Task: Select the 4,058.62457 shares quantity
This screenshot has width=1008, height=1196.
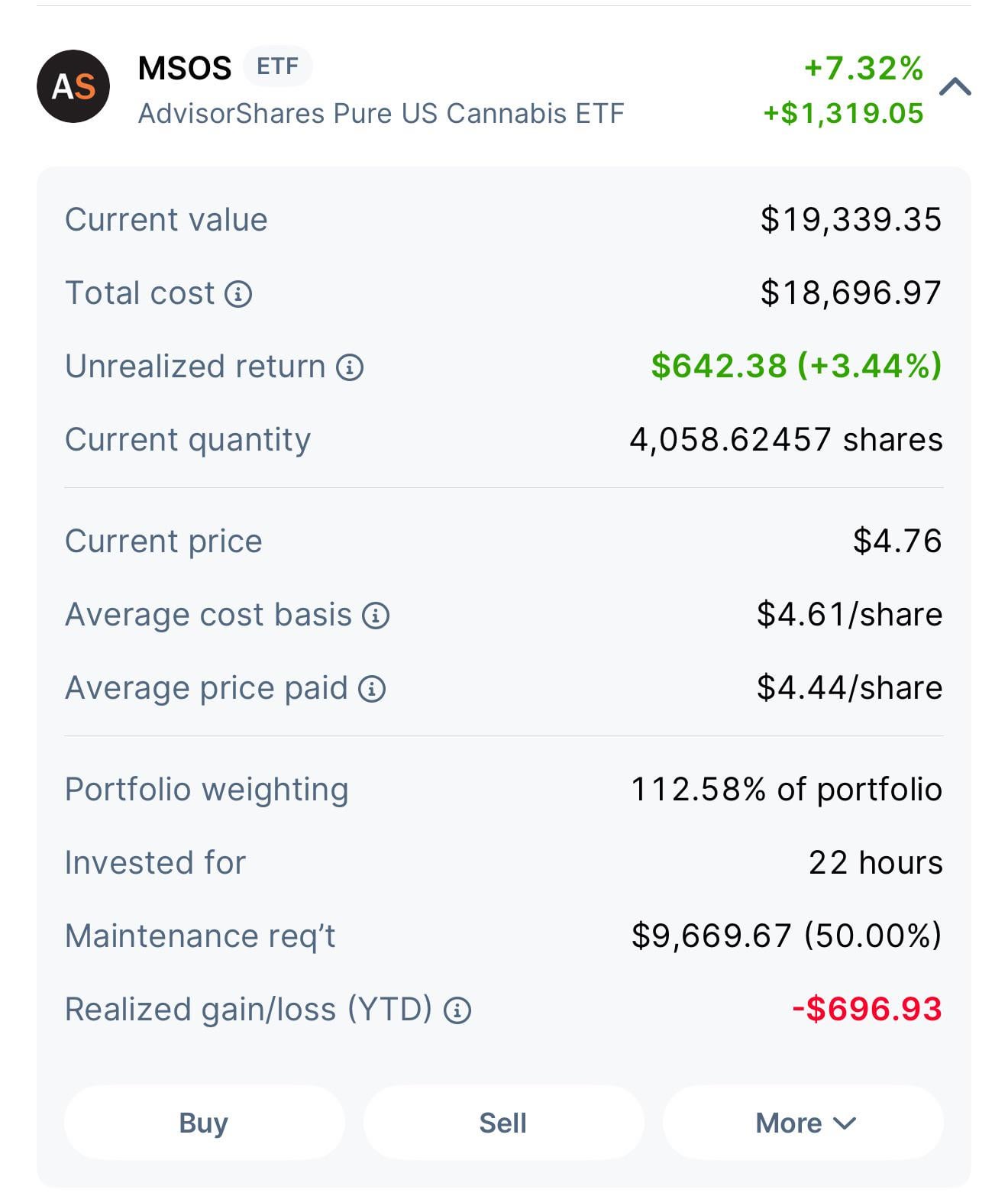Action: [786, 440]
